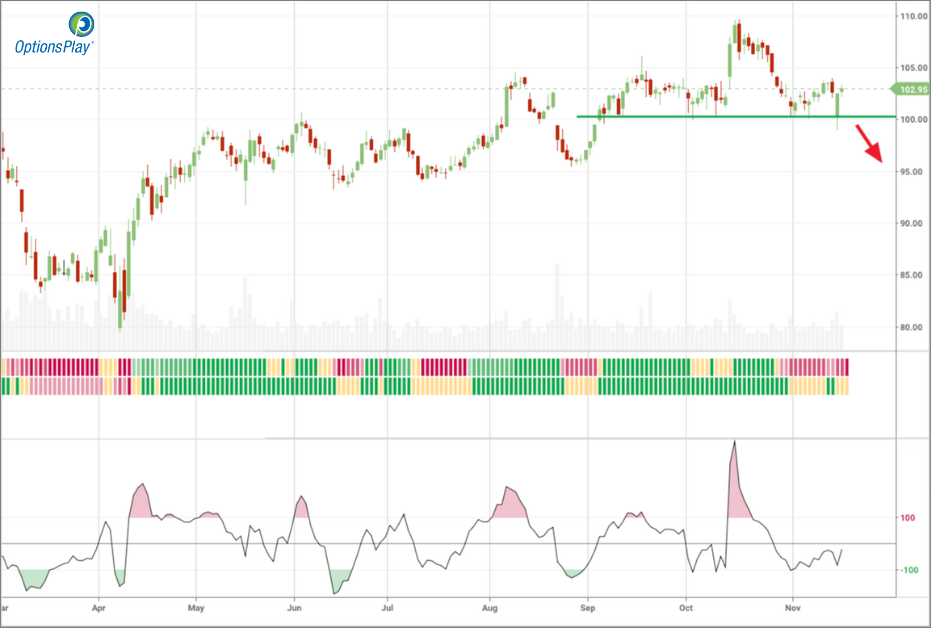
Task: Click the green 102.95 current price tag
Action: (x=909, y=90)
